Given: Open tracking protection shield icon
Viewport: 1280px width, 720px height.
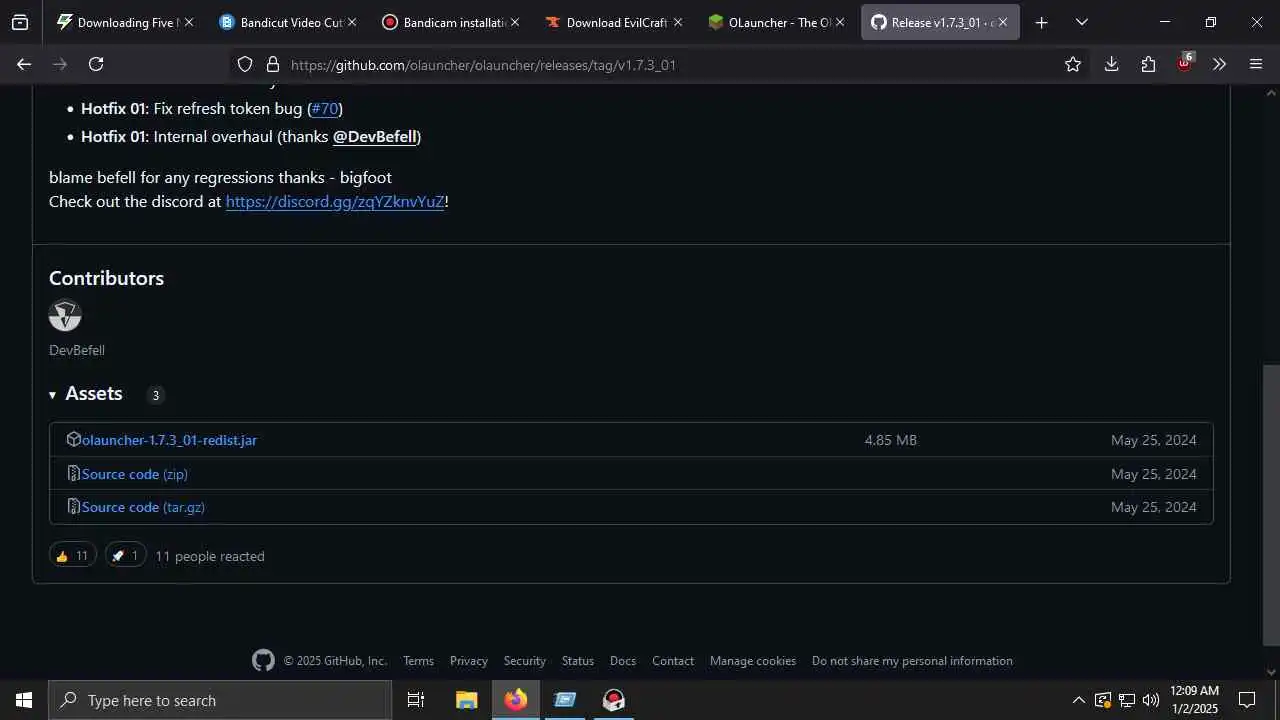Looking at the screenshot, I should (245, 64).
